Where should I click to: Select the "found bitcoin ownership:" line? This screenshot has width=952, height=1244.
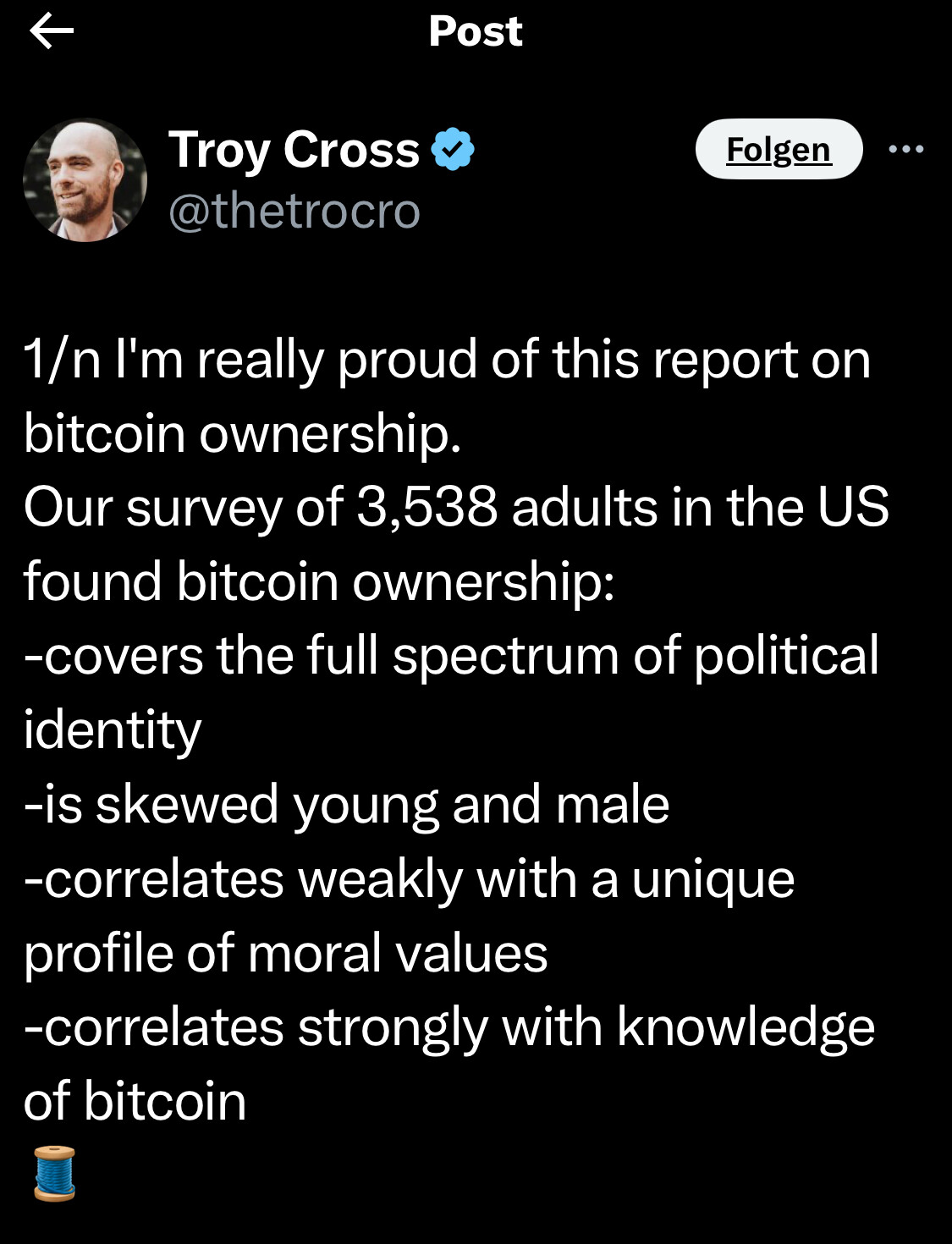coord(319,582)
